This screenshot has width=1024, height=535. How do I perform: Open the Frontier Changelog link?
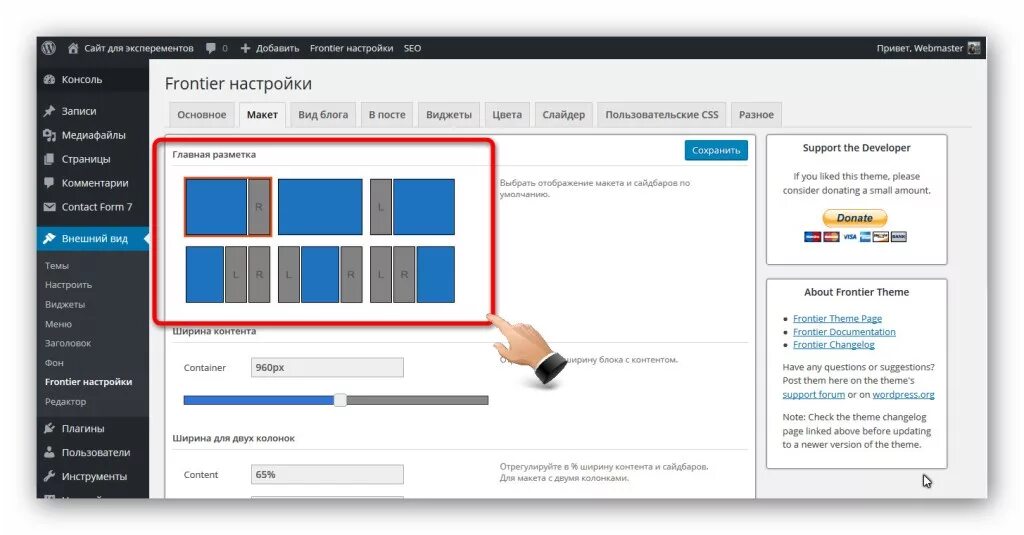[833, 344]
